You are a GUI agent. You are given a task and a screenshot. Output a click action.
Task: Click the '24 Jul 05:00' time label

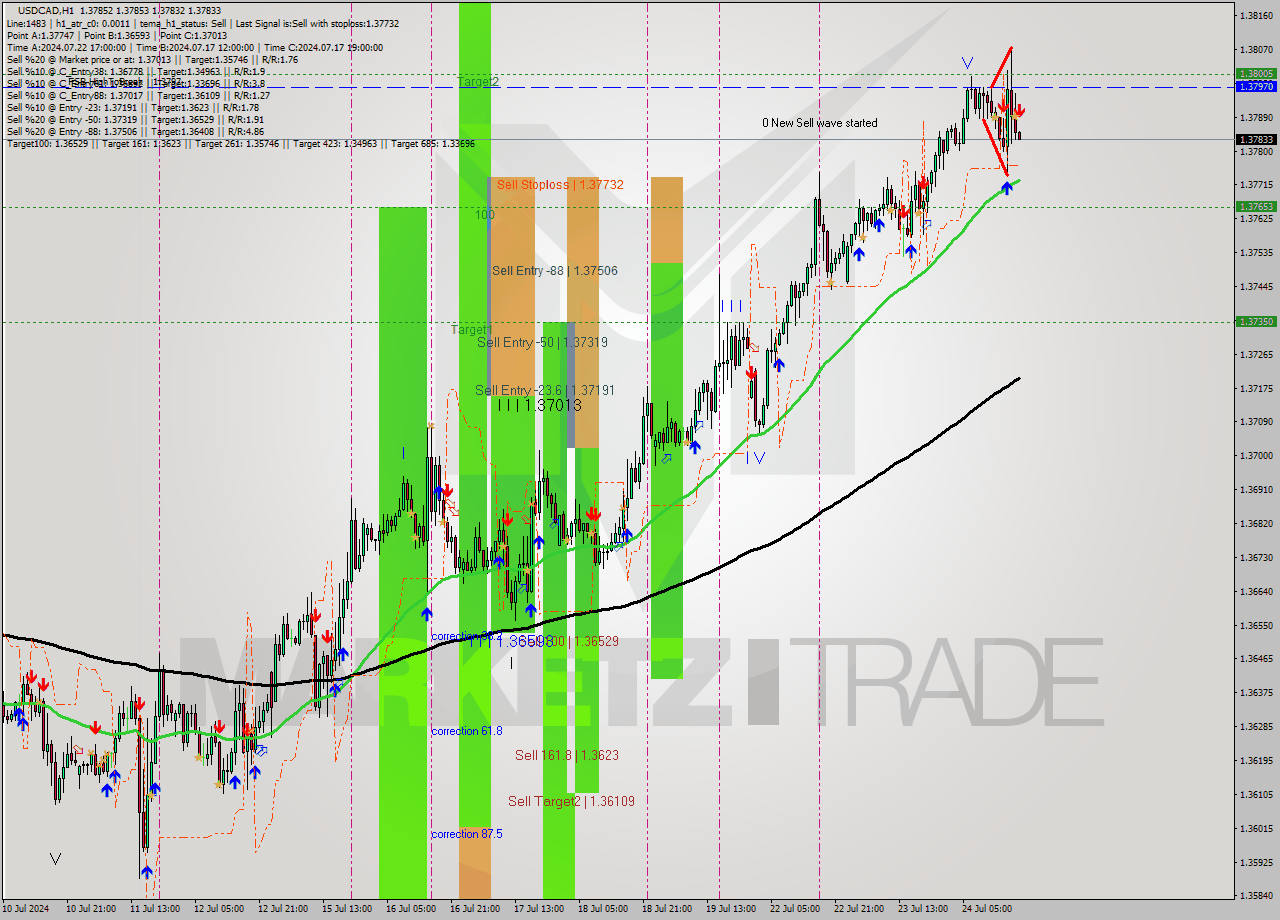(x=987, y=910)
